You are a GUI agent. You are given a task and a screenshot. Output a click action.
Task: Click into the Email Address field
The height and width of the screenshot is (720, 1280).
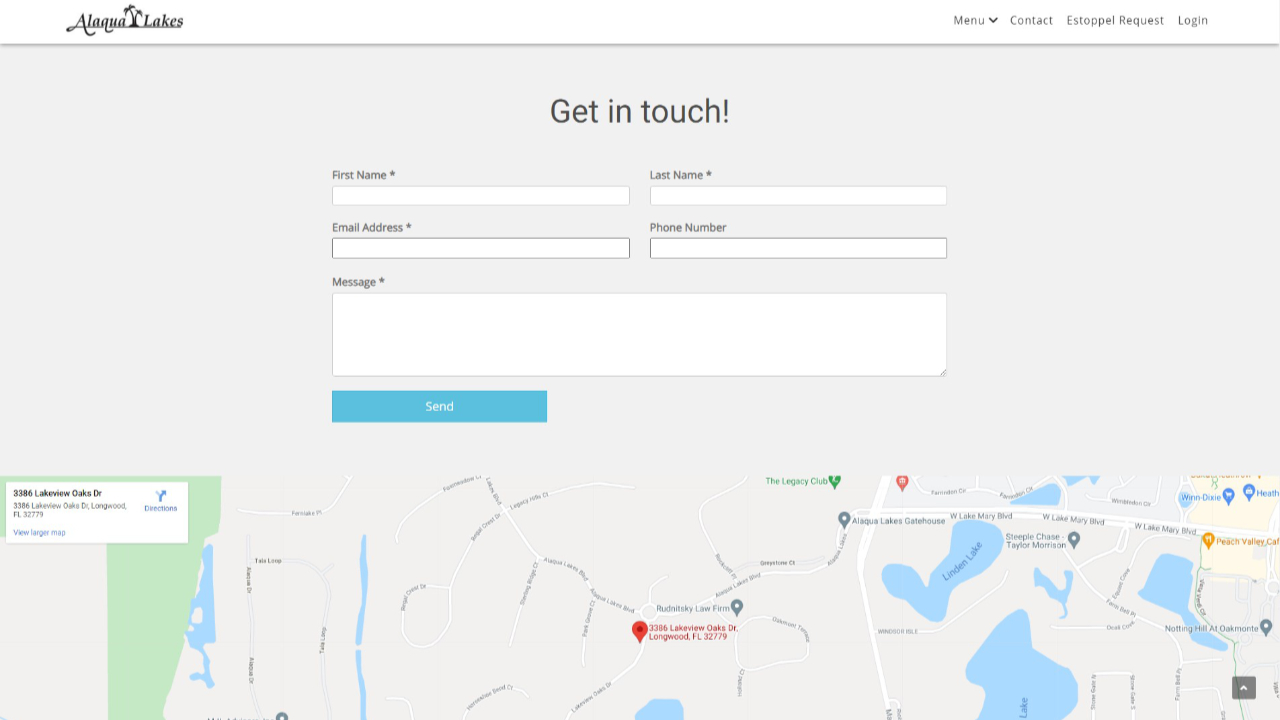point(481,248)
